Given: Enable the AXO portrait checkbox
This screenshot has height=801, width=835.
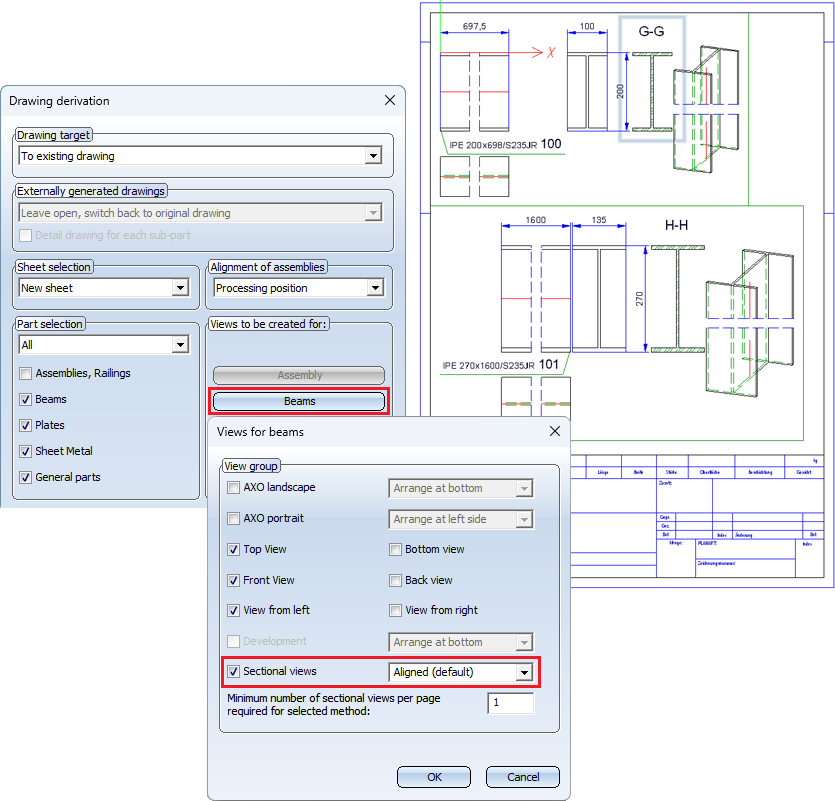Looking at the screenshot, I should coord(233,518).
